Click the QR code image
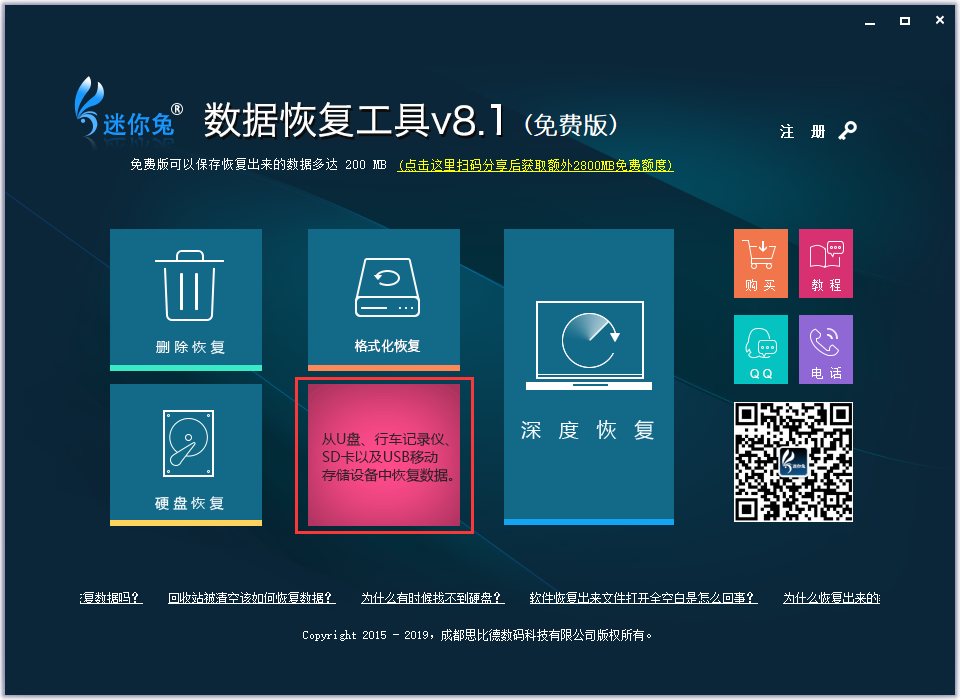Viewport: 960px width, 700px height. (x=793, y=462)
